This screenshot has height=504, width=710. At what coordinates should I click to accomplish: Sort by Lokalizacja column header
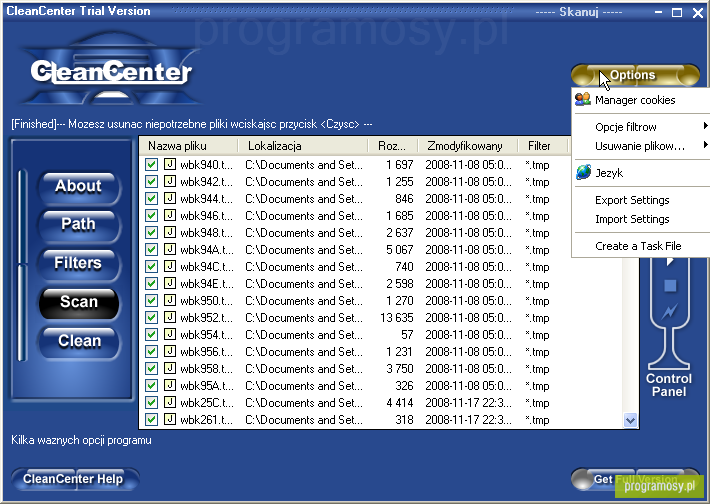click(303, 146)
